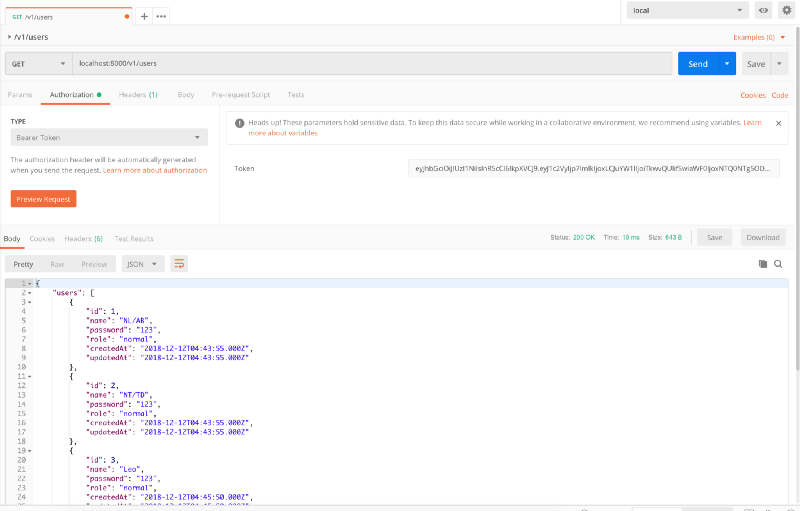Collapse root JSON at line 1
This screenshot has width=800, height=511.
pyautogui.click(x=30, y=284)
